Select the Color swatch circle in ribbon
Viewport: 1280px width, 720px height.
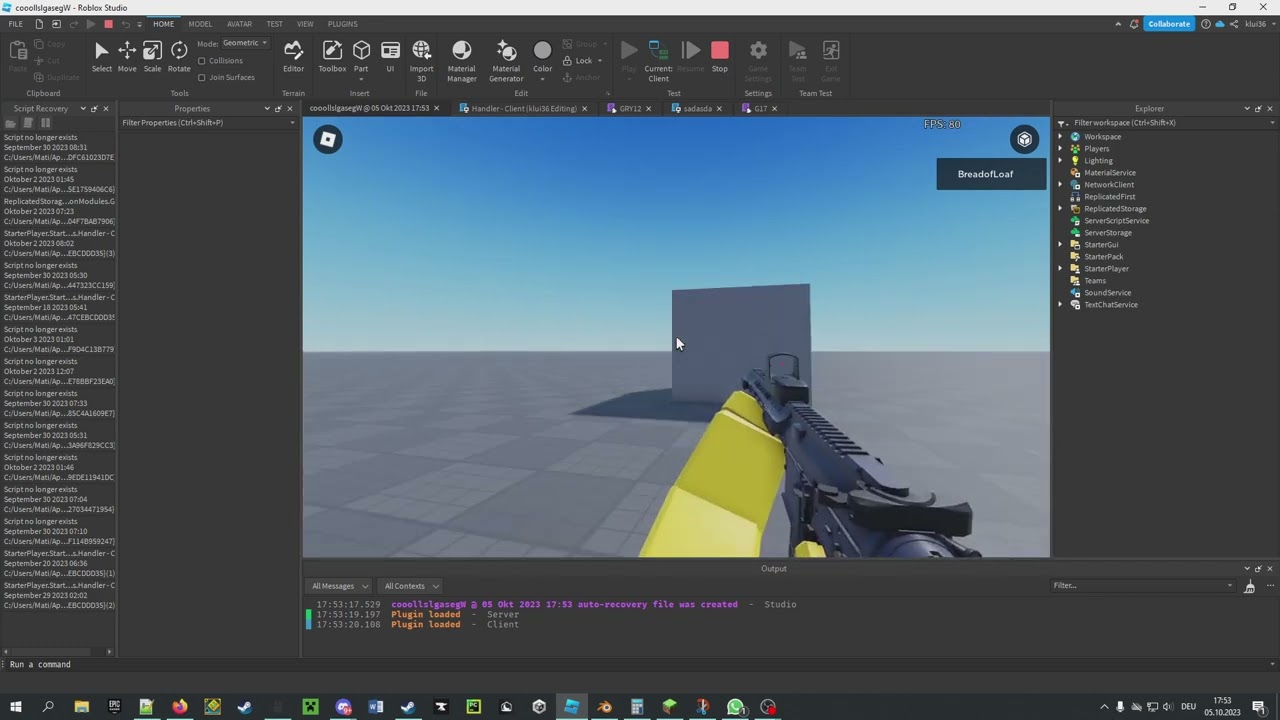point(542,51)
